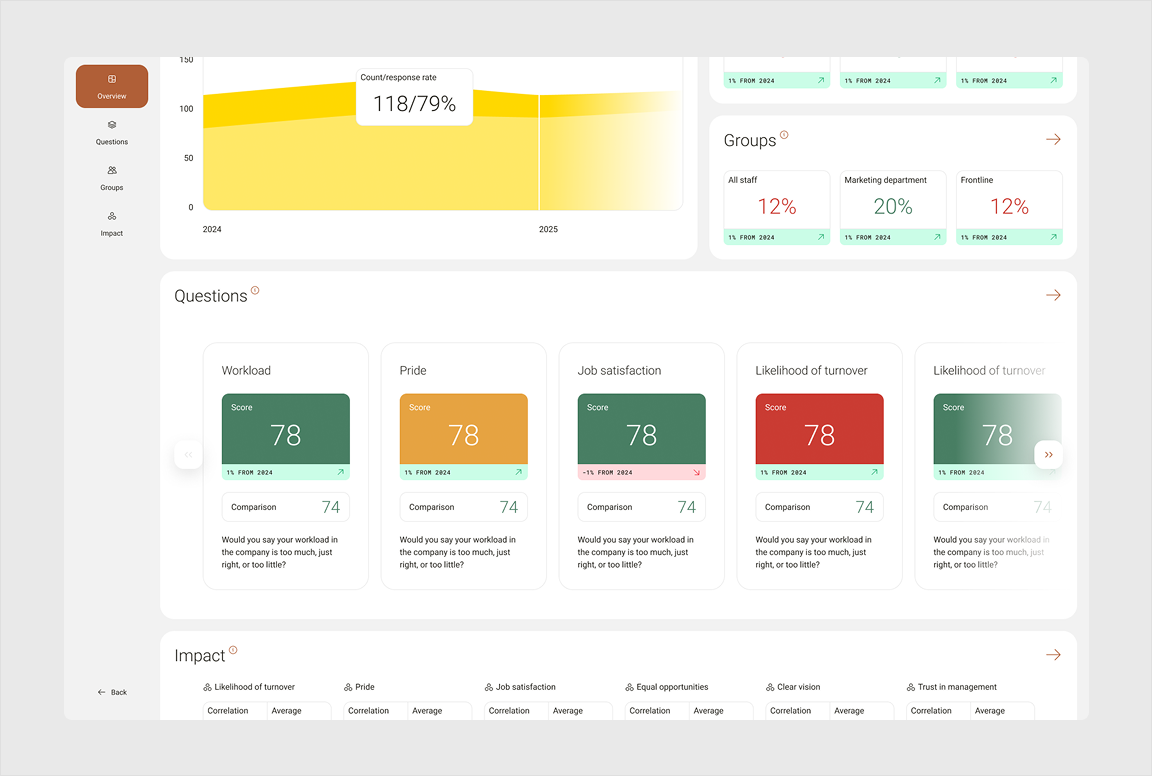1152x776 pixels.
Task: Open the Questions section arrow
Action: tap(1053, 295)
